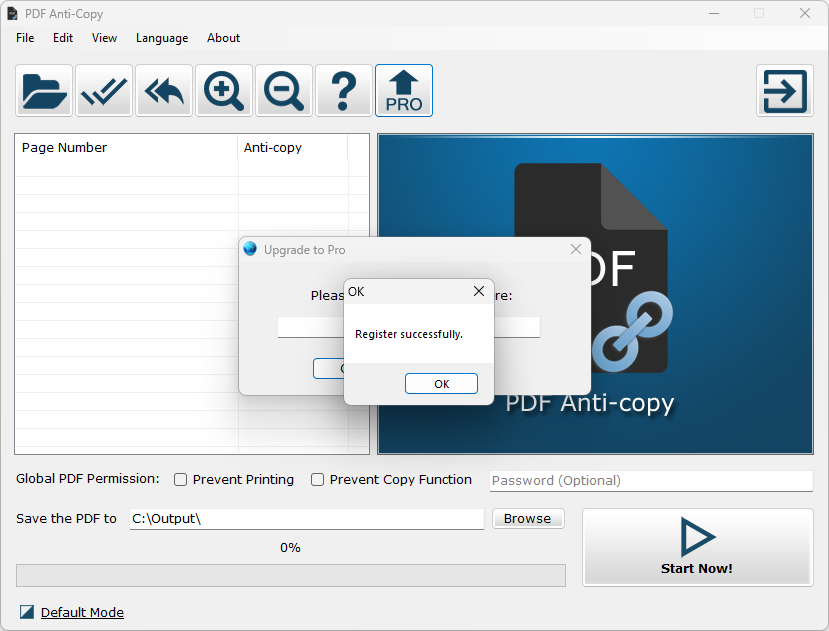This screenshot has width=829, height=631.
Task: Click the Save the PDF to path field
Action: [307, 519]
